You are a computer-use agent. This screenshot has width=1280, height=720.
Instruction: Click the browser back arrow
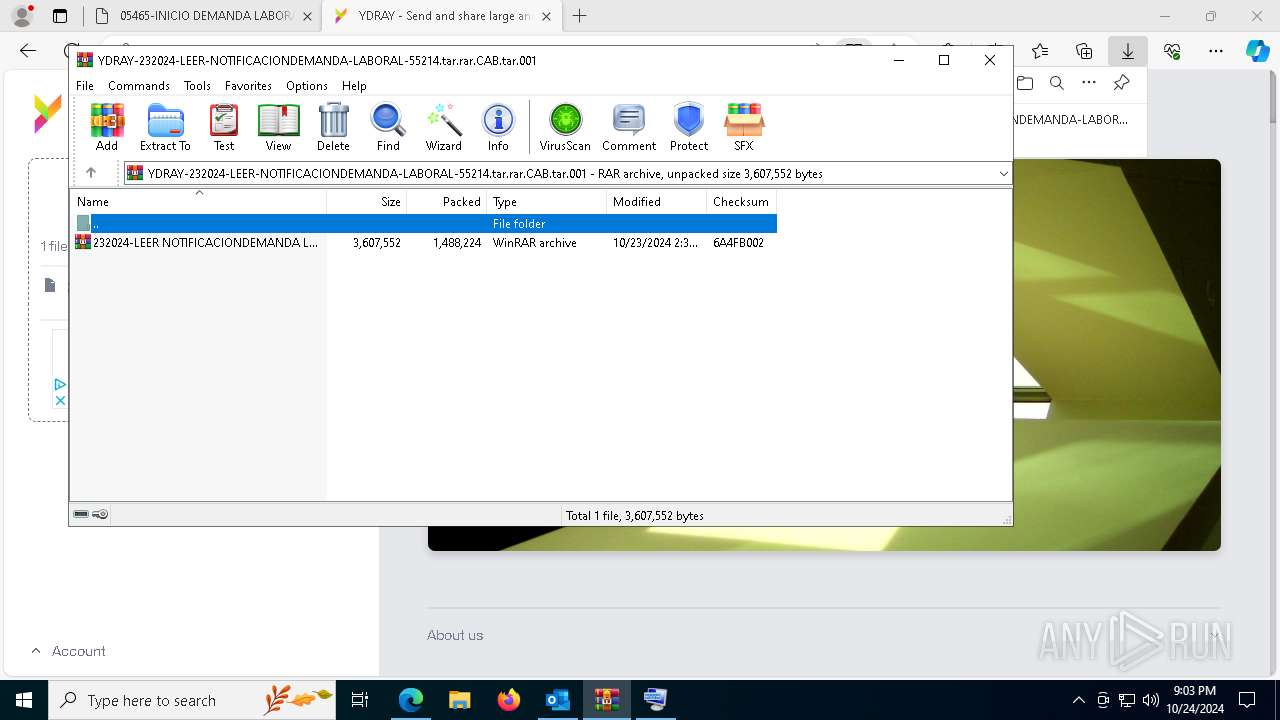[28, 51]
